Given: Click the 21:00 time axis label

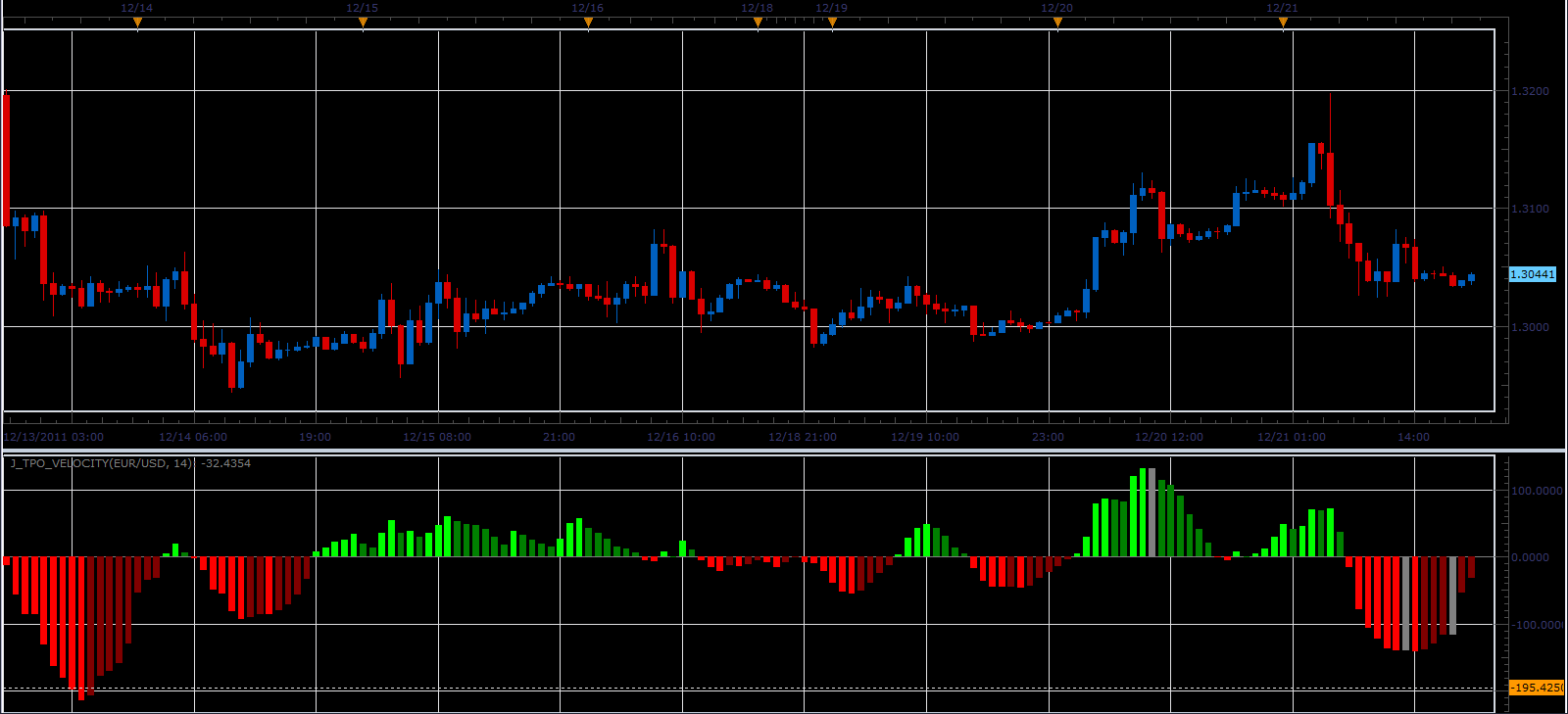Looking at the screenshot, I should (x=560, y=437).
